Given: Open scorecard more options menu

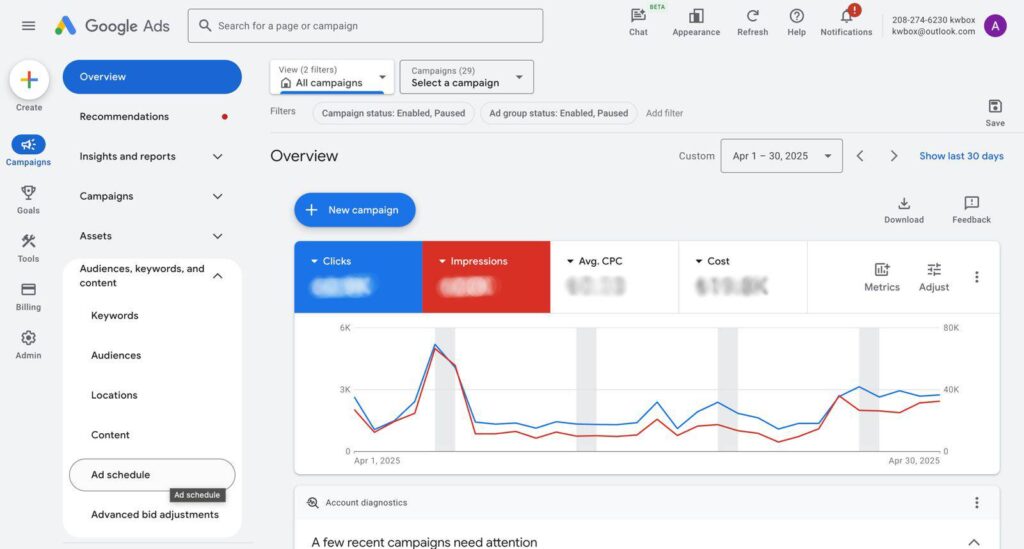Looking at the screenshot, I should click(x=976, y=277).
